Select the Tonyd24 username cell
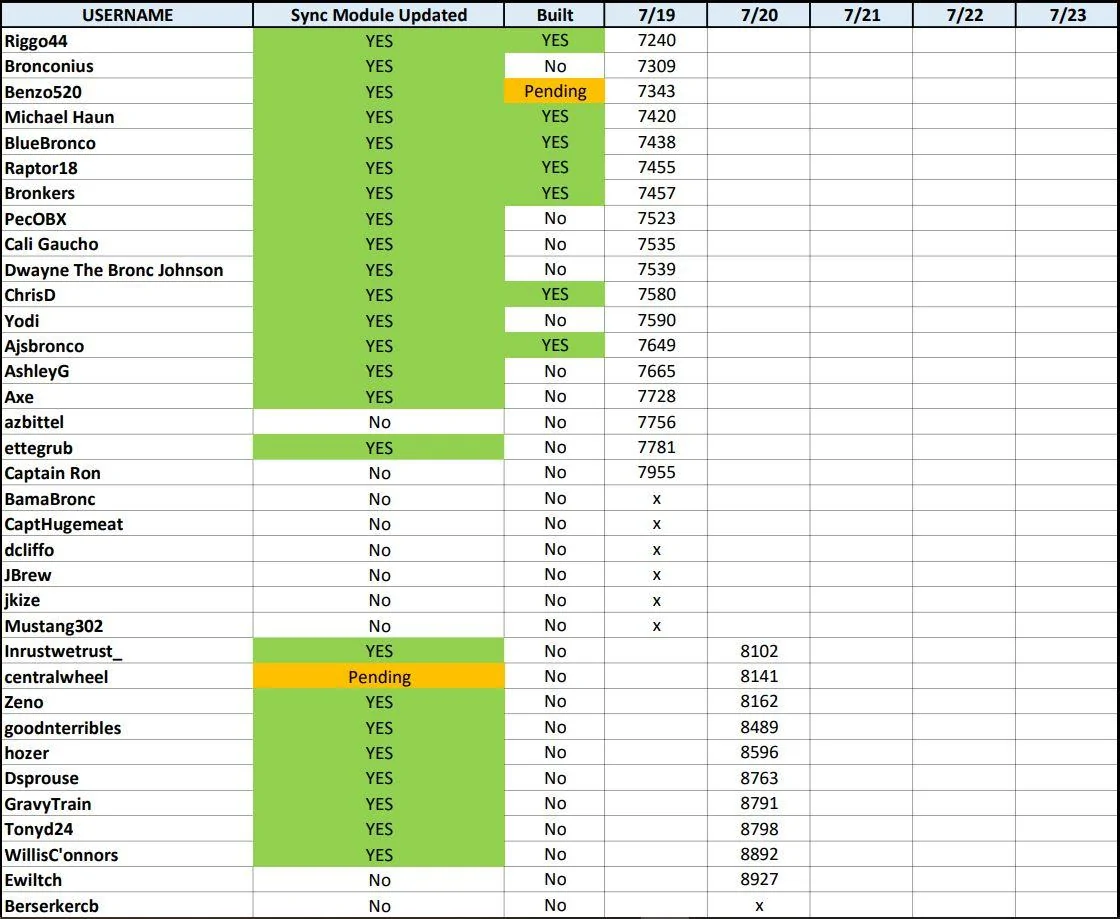 click(127, 828)
